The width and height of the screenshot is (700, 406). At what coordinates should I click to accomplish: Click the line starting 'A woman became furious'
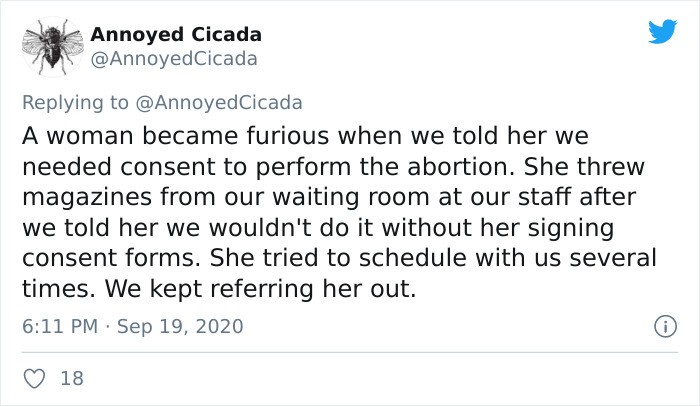point(305,136)
